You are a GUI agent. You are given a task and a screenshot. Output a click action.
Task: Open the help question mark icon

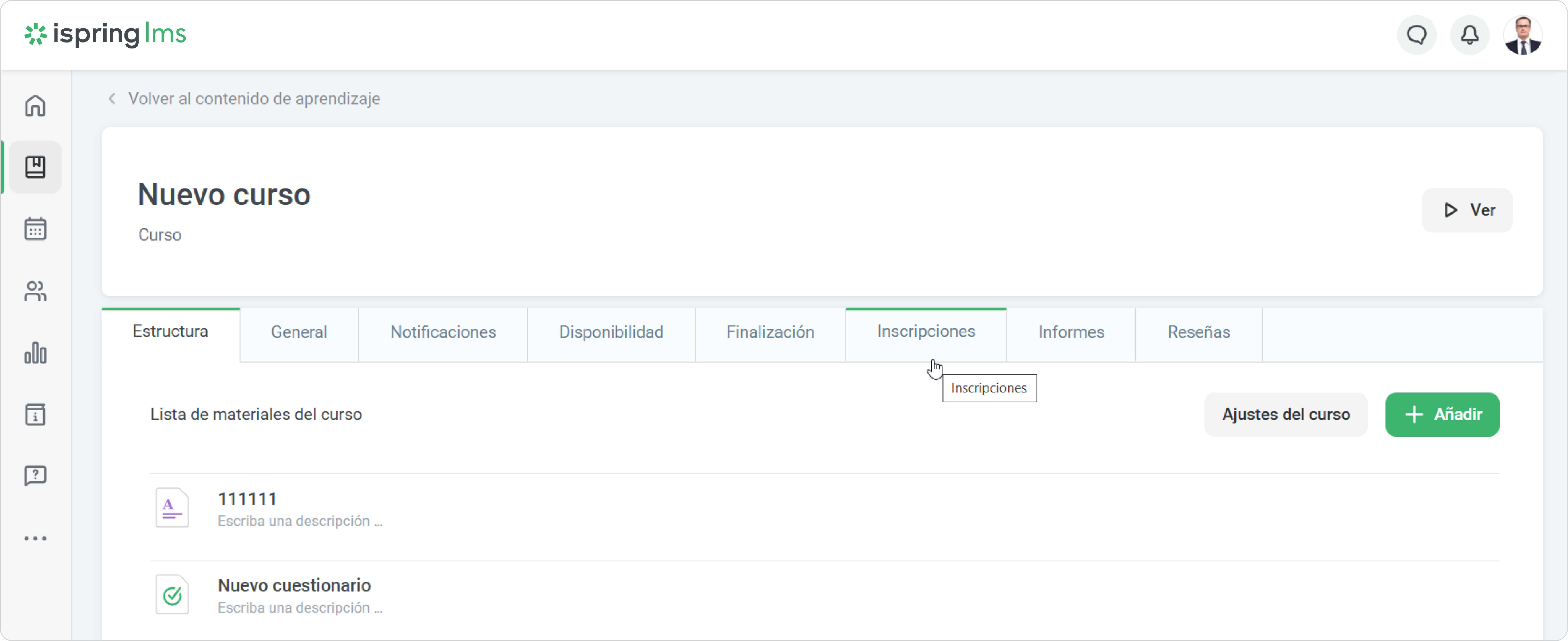[35, 475]
